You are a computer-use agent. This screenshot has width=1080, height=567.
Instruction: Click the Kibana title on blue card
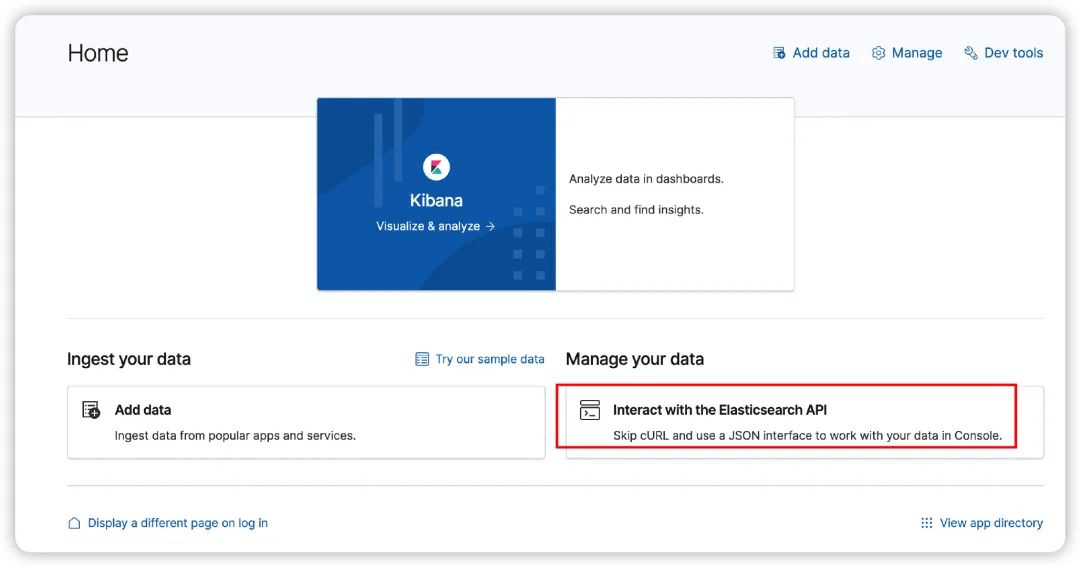(x=436, y=200)
